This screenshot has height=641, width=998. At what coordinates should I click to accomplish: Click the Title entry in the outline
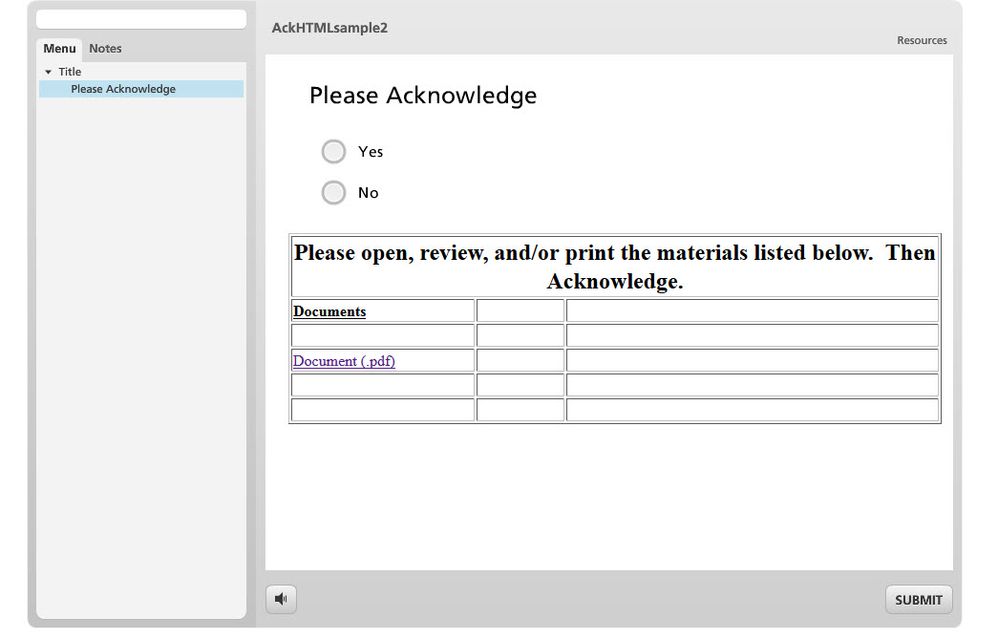tap(70, 72)
